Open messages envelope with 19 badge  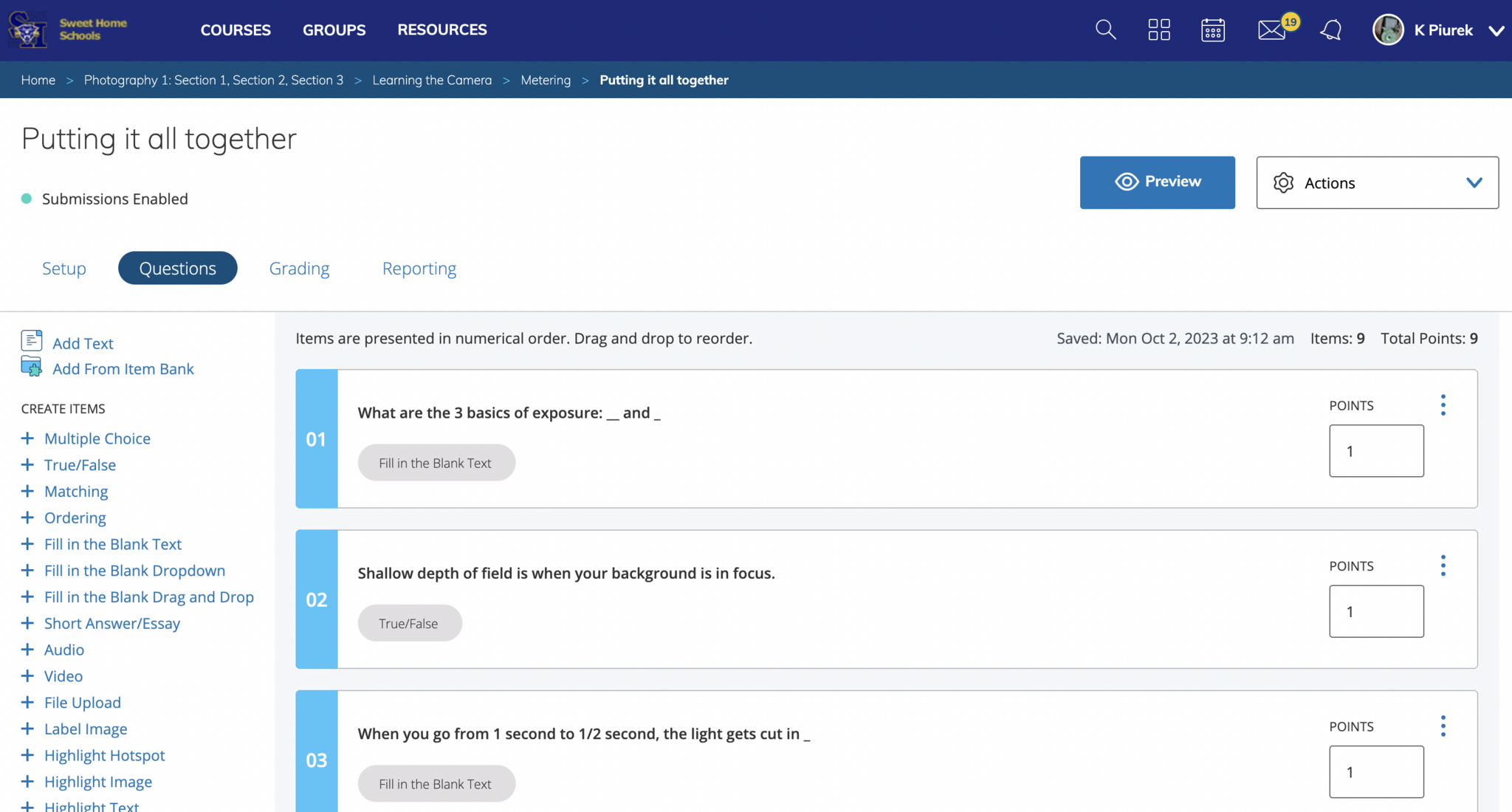coord(1272,30)
